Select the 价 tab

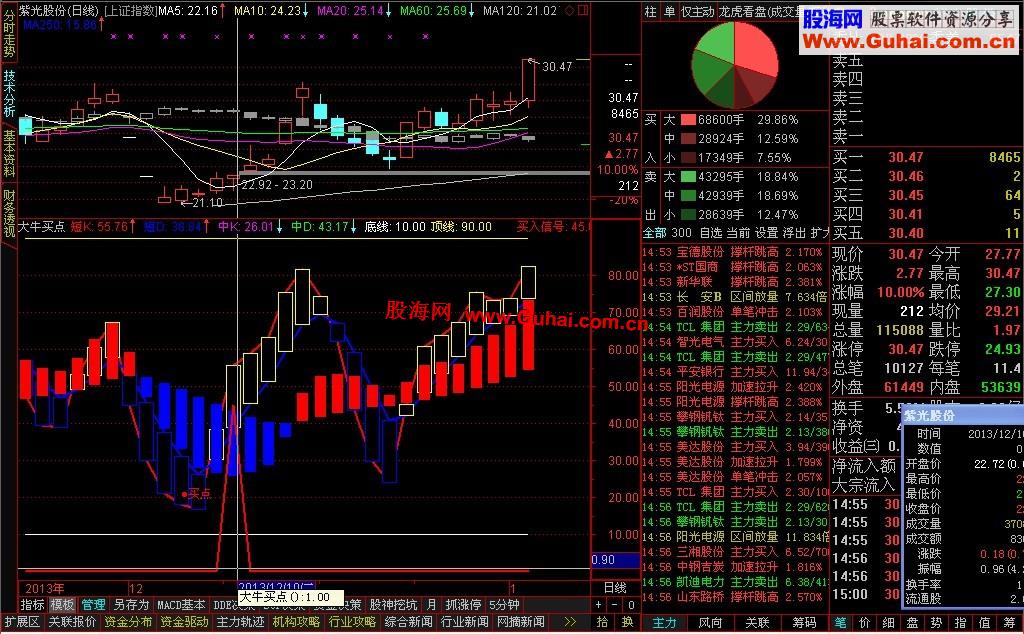pos(865,623)
